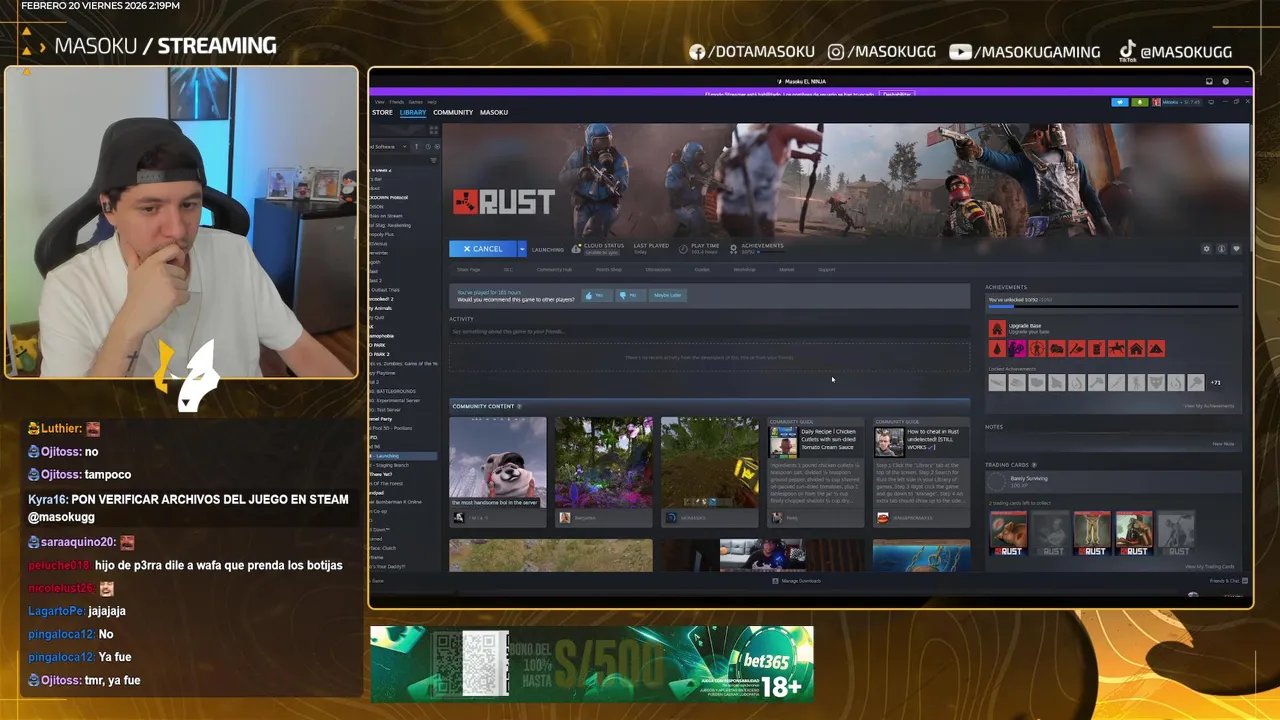Expand the games and software filter dropdown
Image resolution: width=1280 pixels, height=720 pixels.
[x=404, y=146]
